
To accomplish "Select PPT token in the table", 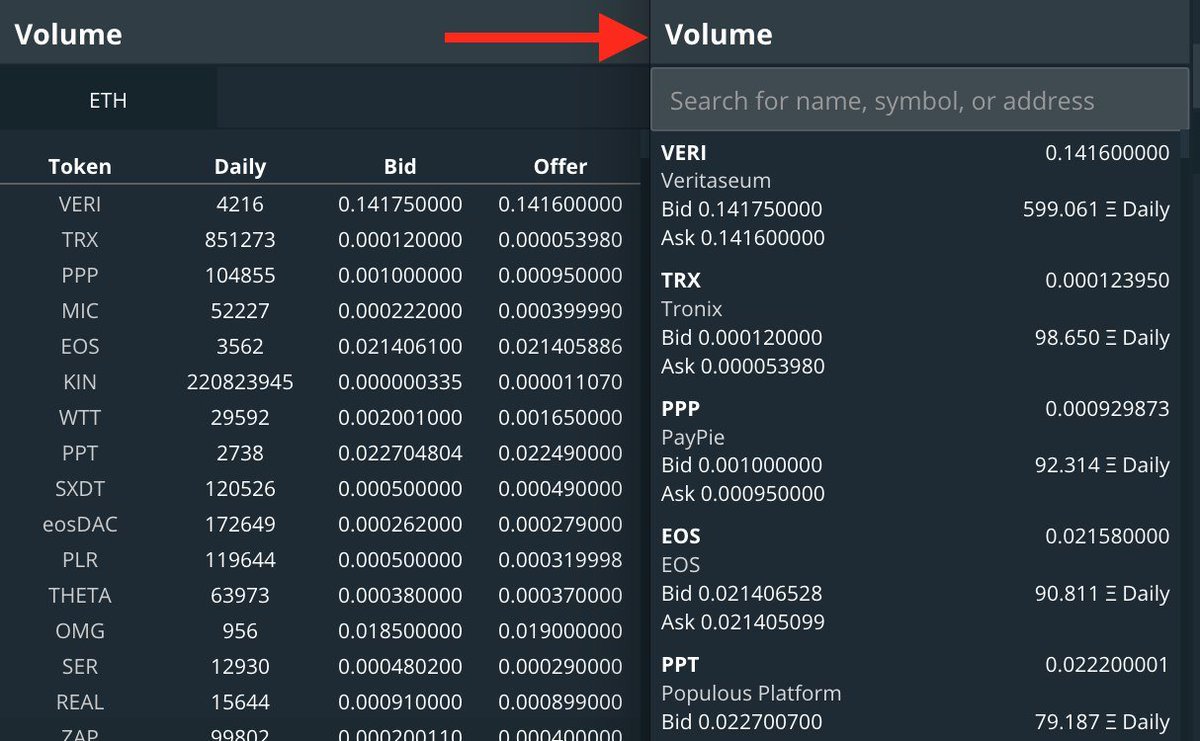I will pyautogui.click(x=80, y=453).
